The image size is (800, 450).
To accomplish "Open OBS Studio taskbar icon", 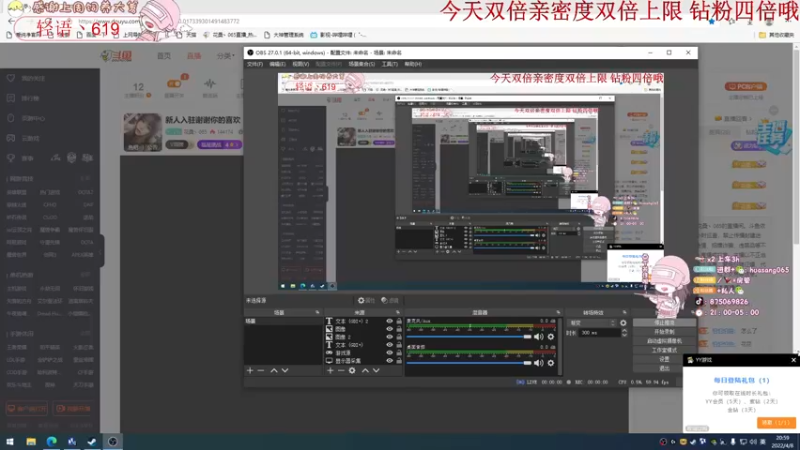I will pos(113,441).
